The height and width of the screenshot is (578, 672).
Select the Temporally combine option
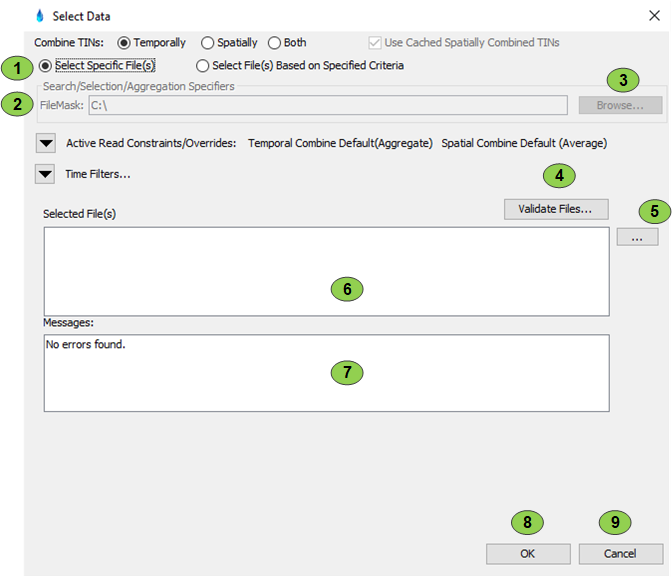click(x=125, y=43)
